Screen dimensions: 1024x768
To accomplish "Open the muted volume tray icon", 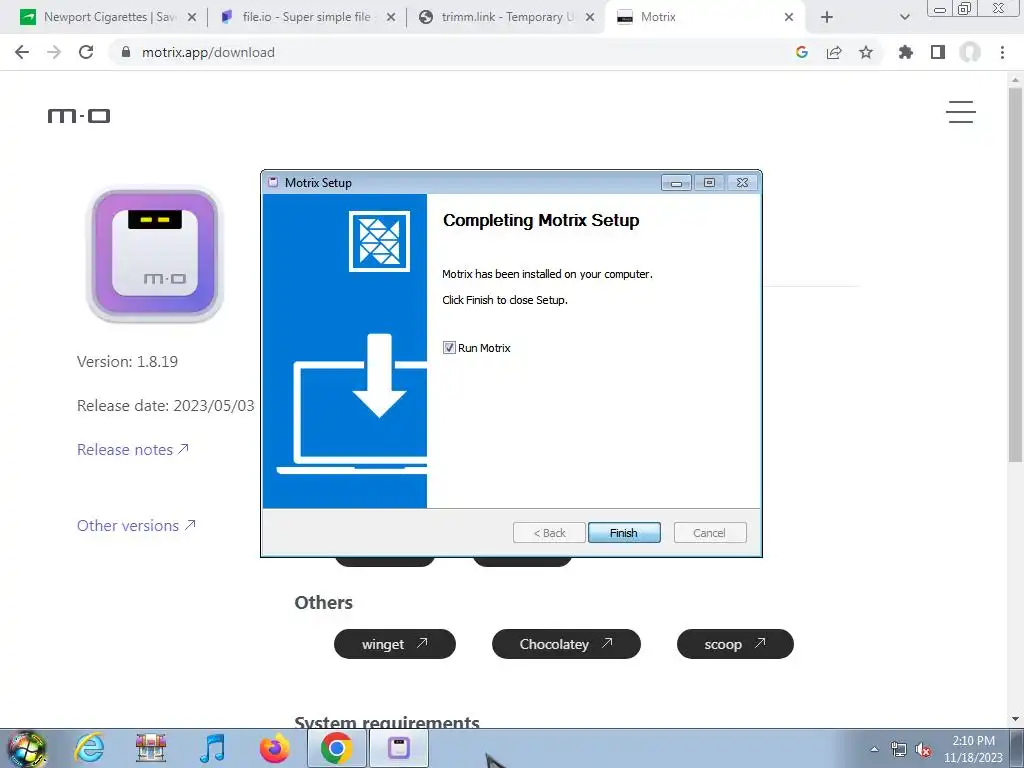I will point(923,749).
